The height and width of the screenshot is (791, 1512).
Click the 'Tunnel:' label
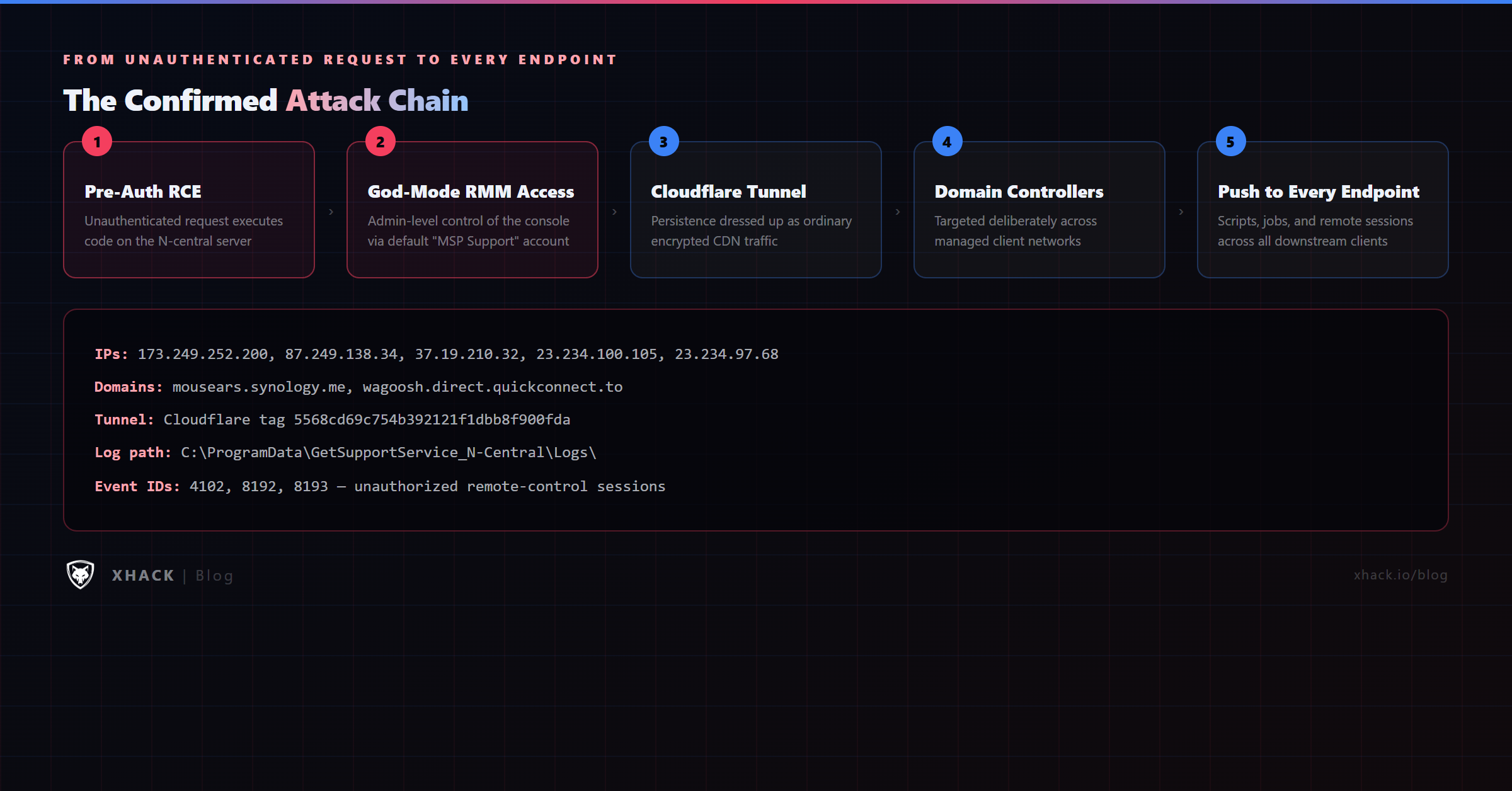coord(124,419)
